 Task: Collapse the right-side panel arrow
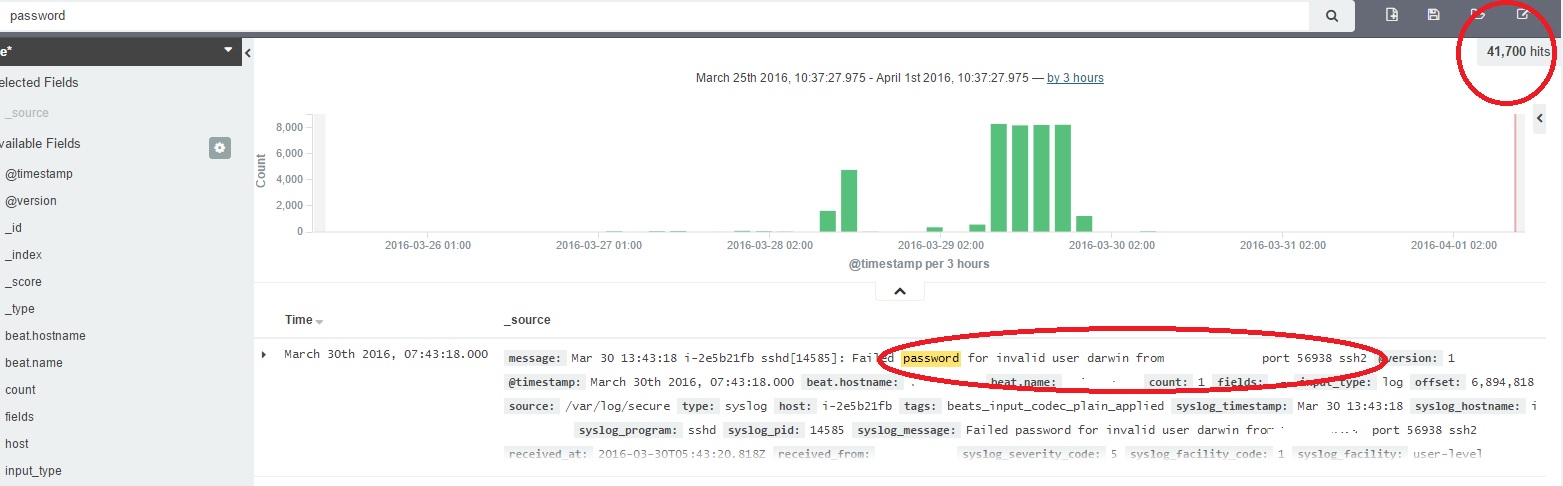(1540, 119)
